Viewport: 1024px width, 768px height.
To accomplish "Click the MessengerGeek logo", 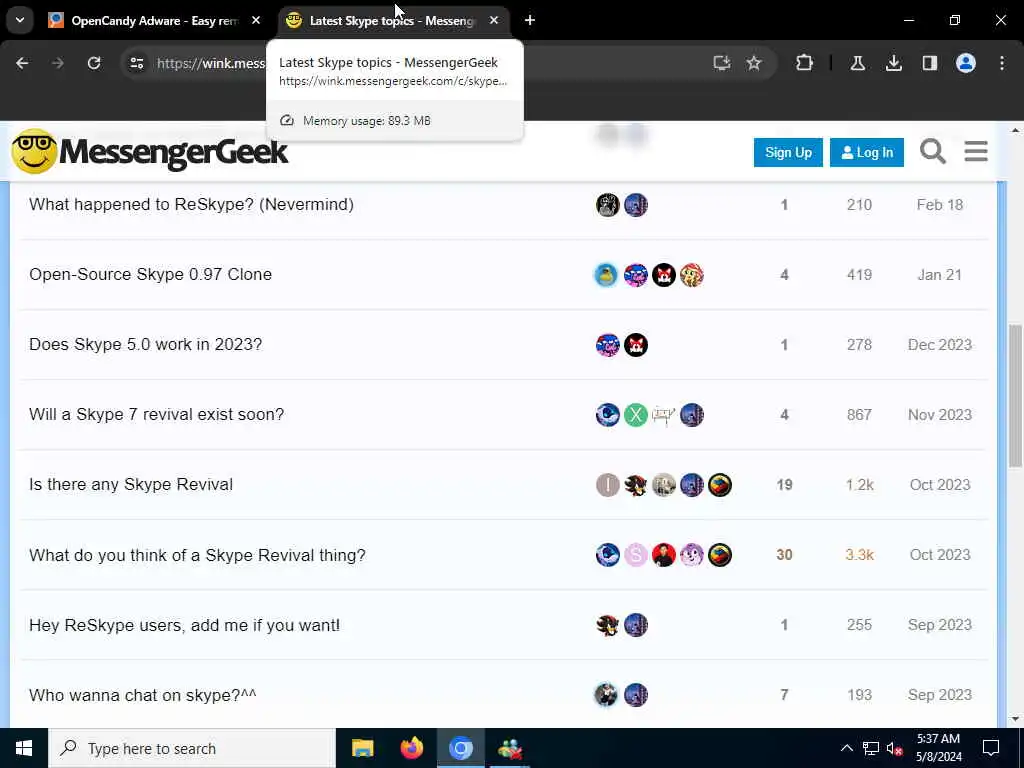I will [x=150, y=152].
